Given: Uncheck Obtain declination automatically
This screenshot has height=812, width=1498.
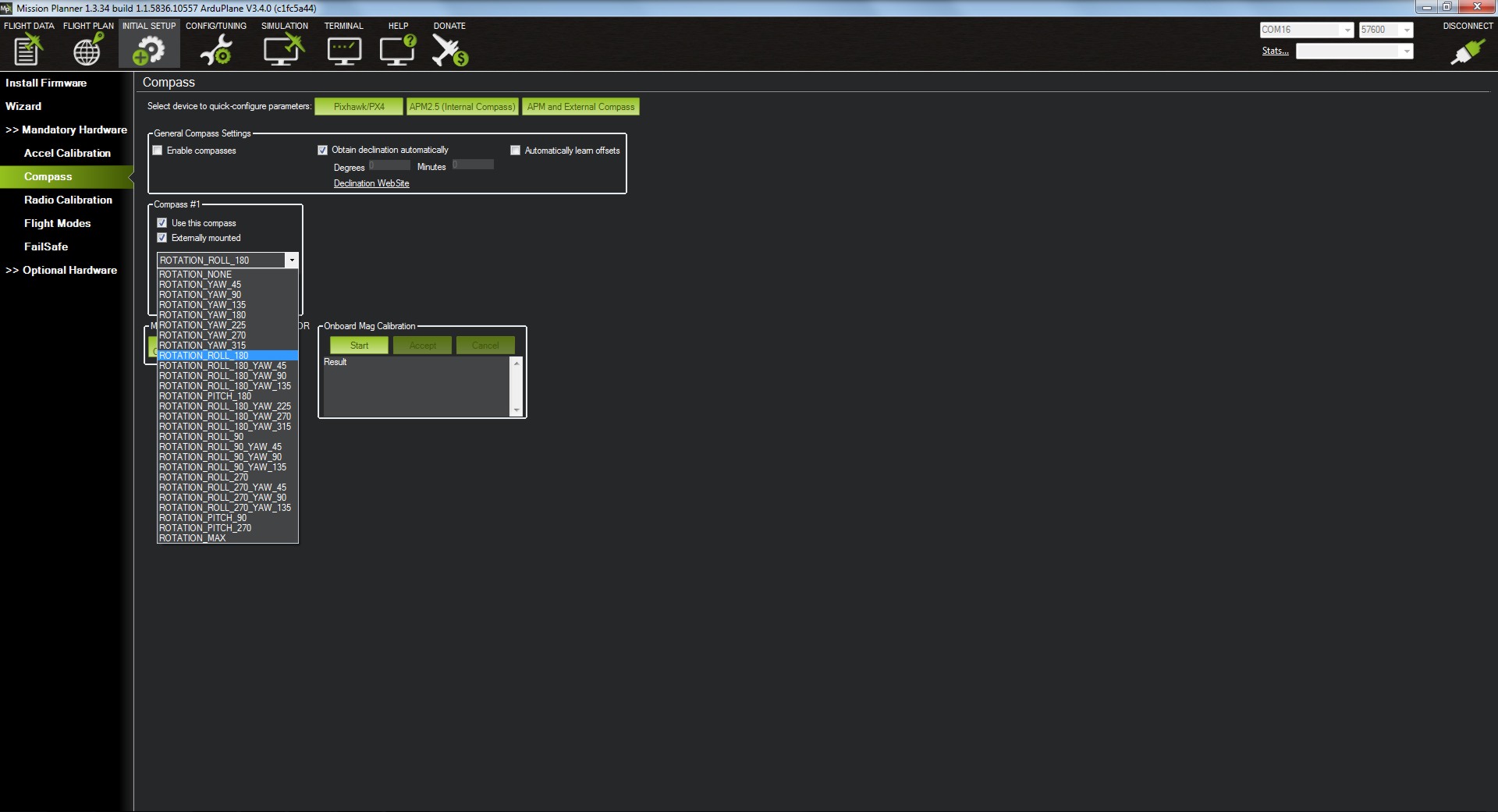Looking at the screenshot, I should [322, 151].
